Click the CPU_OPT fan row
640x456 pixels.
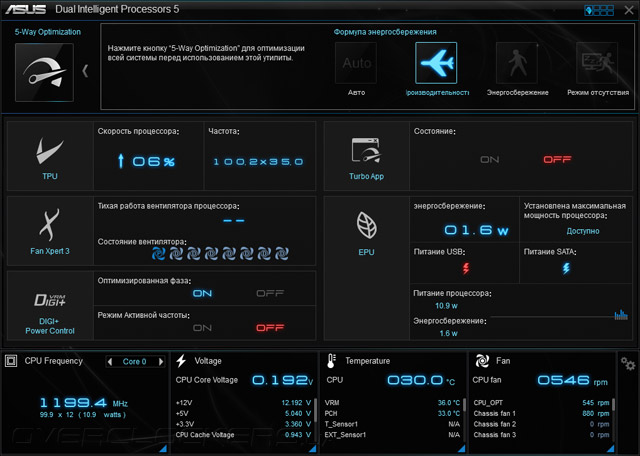(x=541, y=403)
